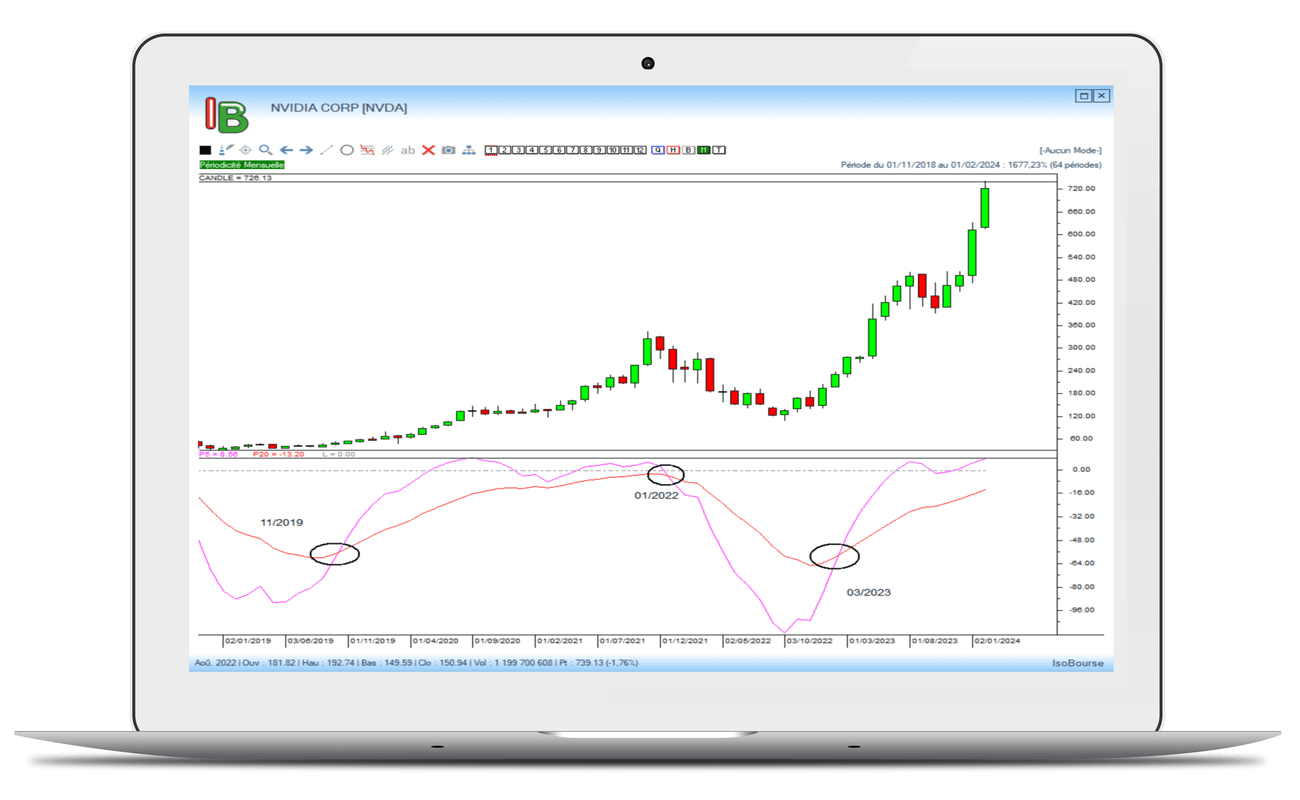Click the red X delete icon
This screenshot has width=1300, height=800.
pos(428,150)
